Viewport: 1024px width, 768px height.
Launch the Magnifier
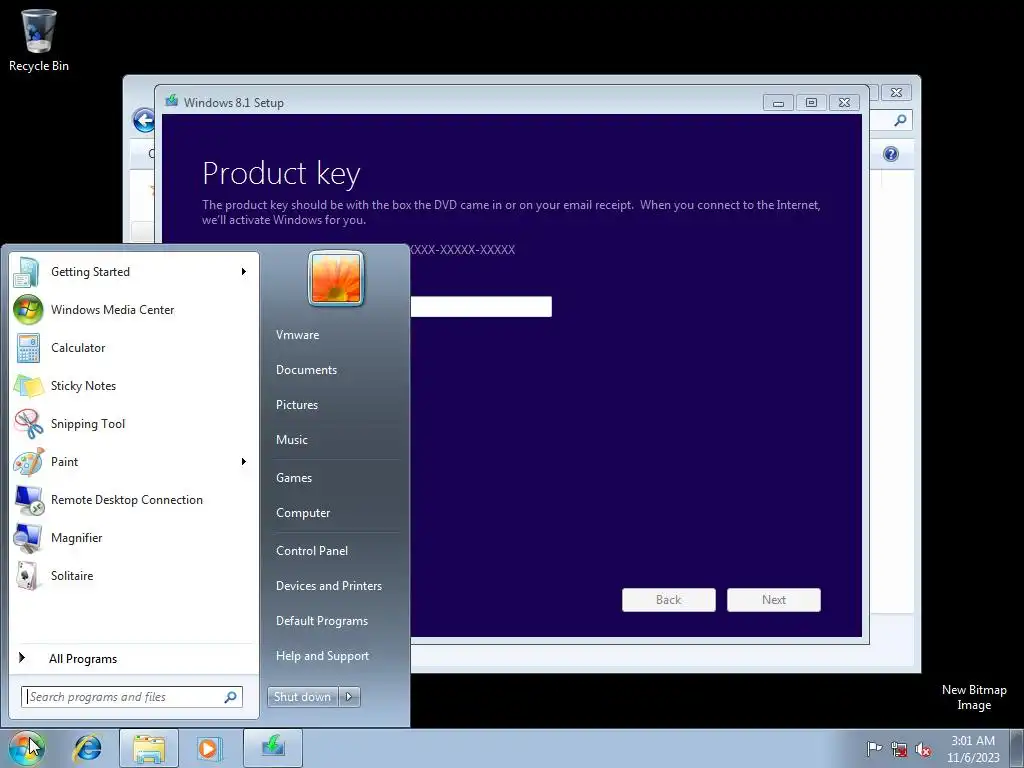coord(134,537)
